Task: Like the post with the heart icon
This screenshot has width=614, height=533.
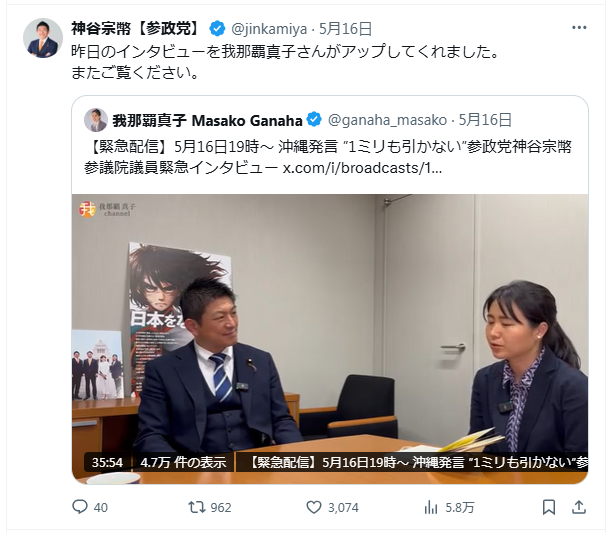Action: [314, 507]
